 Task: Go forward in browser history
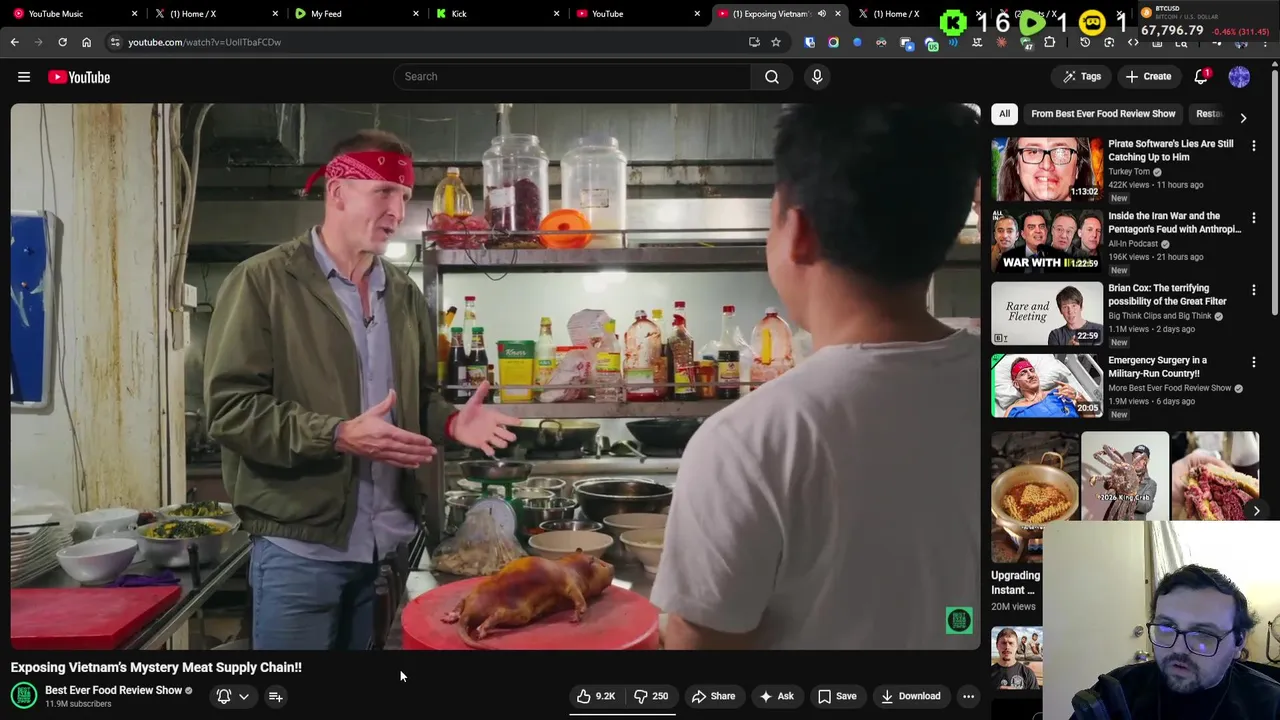[x=38, y=42]
